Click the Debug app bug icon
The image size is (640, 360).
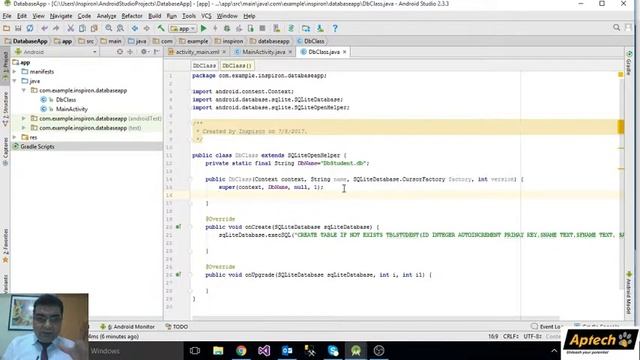tap(227, 28)
